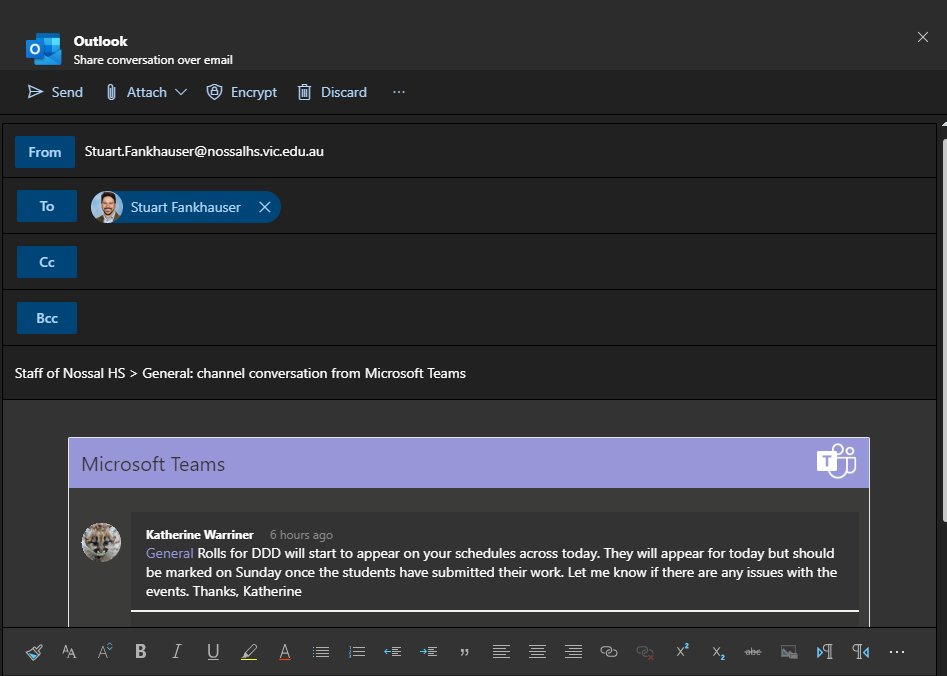Screen dimensions: 947x676
Task: Open the font size control
Action: click(105, 651)
